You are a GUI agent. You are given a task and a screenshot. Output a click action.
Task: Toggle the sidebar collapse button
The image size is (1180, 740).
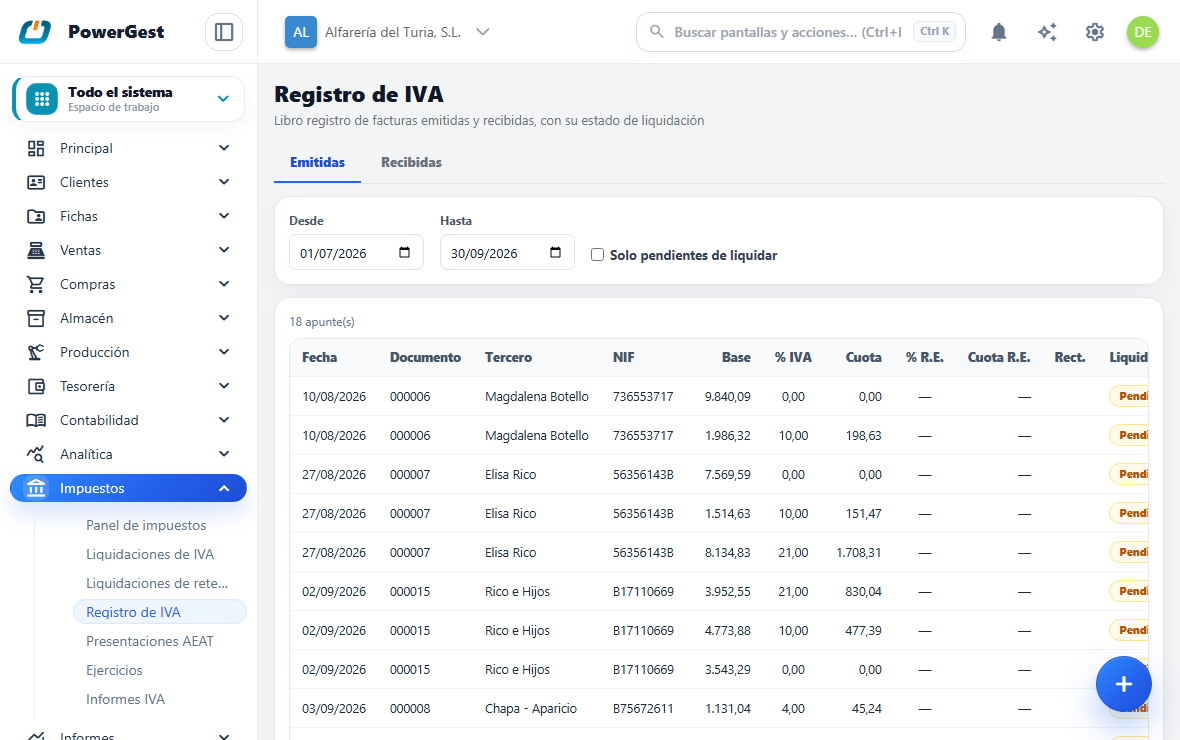[224, 32]
